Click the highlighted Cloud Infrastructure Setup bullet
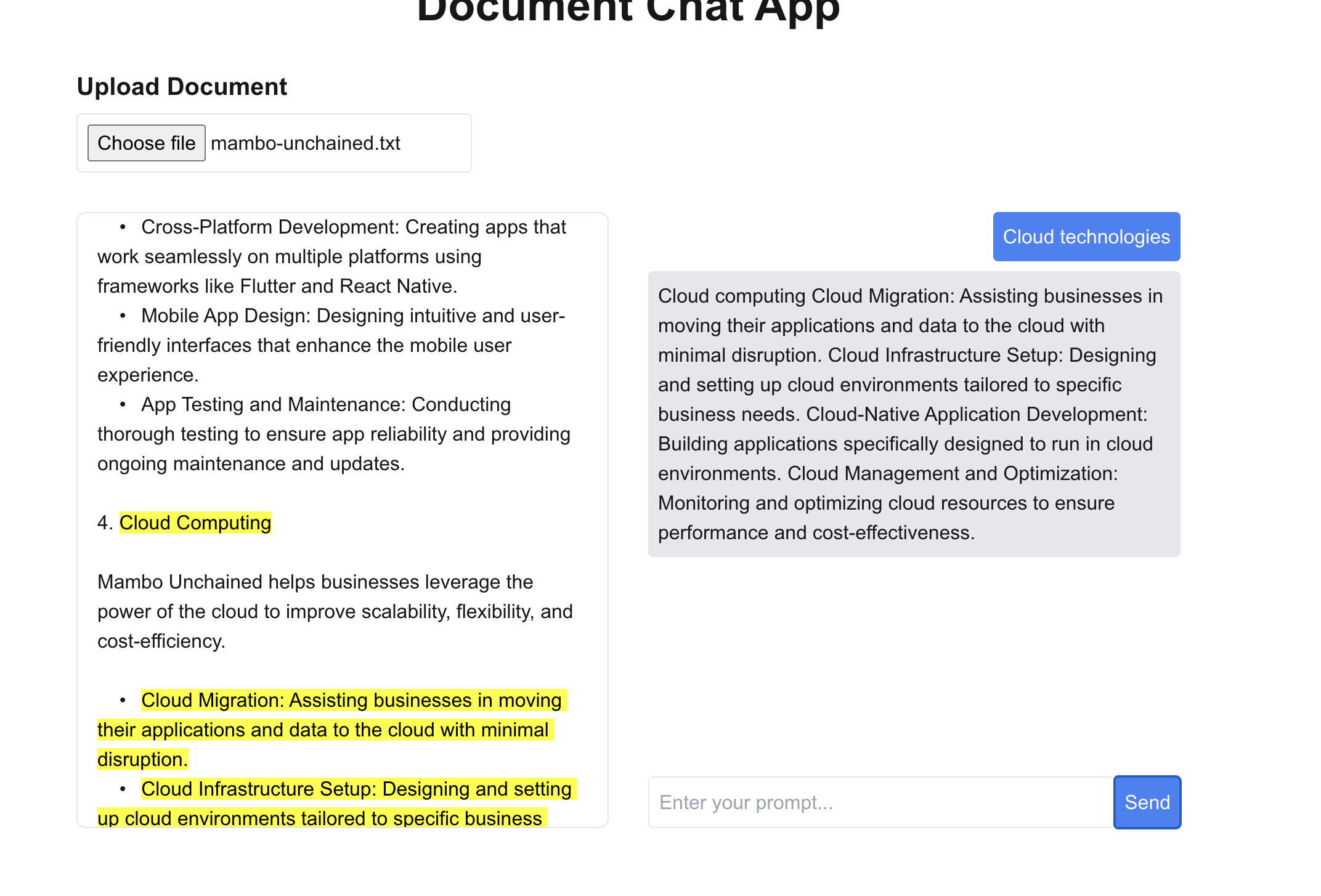1321x896 pixels. pyautogui.click(x=356, y=789)
